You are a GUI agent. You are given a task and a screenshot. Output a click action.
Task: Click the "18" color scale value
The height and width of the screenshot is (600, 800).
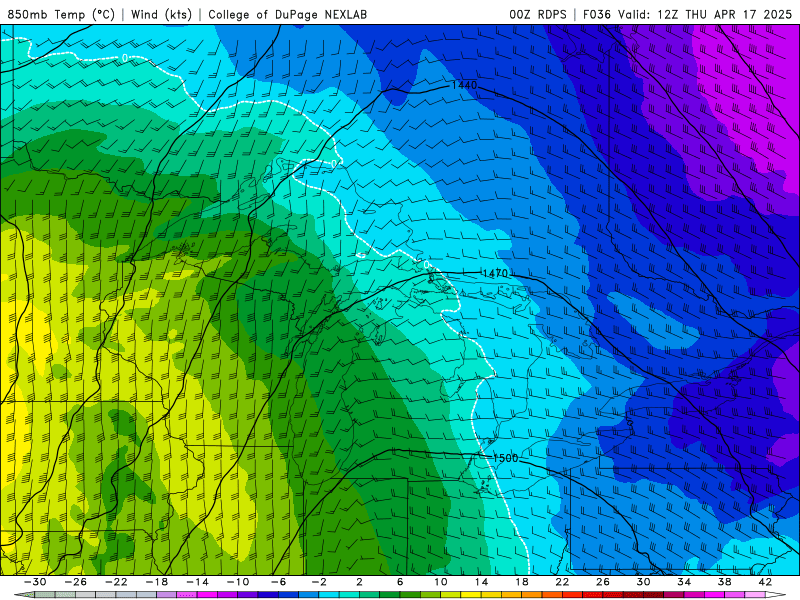521,582
